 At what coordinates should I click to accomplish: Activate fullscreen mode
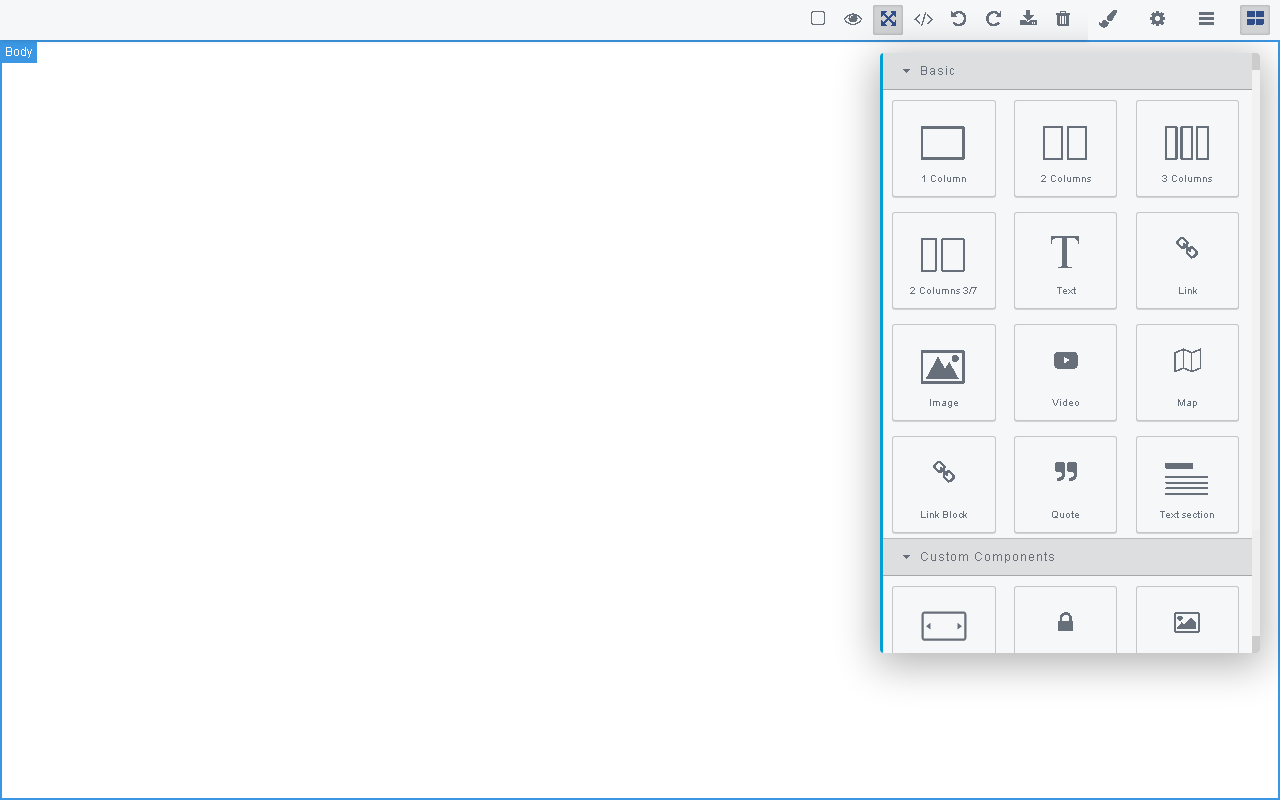pyautogui.click(x=887, y=19)
